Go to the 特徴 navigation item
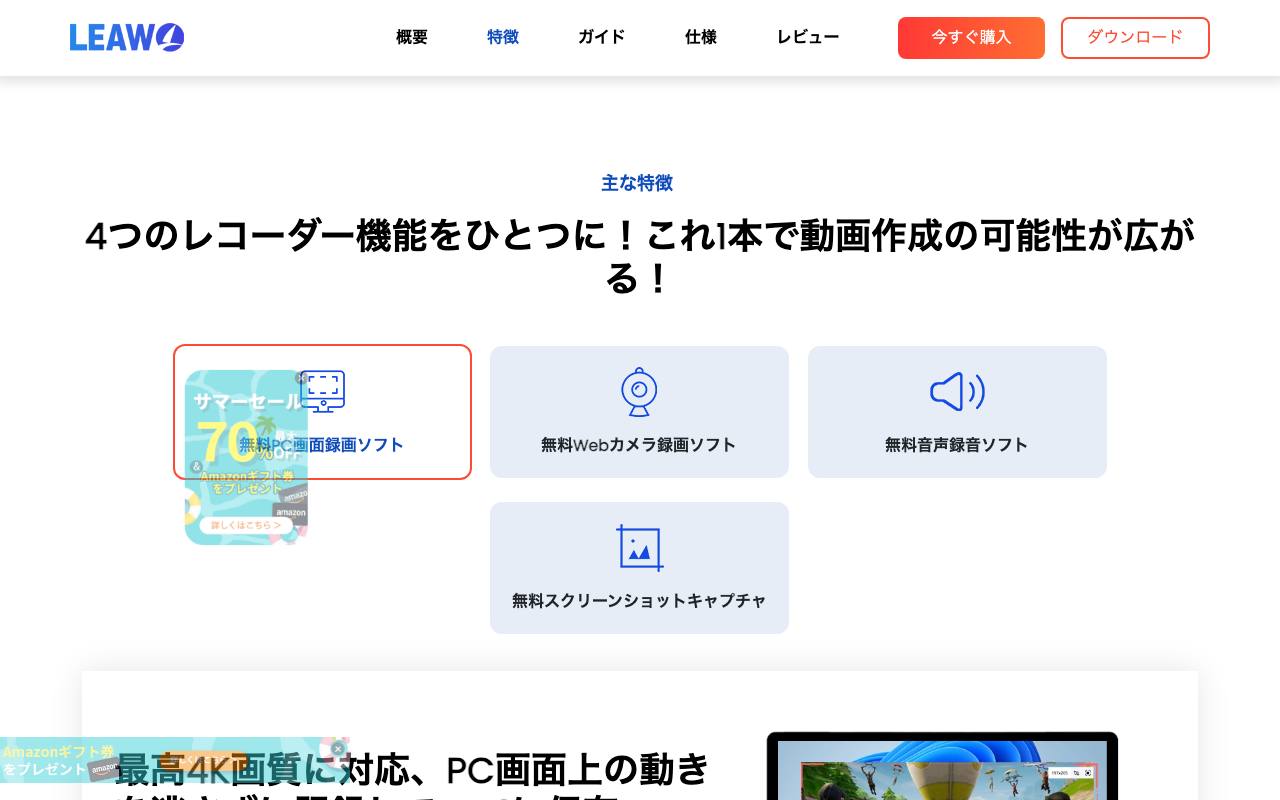The image size is (1280, 800). tap(503, 37)
